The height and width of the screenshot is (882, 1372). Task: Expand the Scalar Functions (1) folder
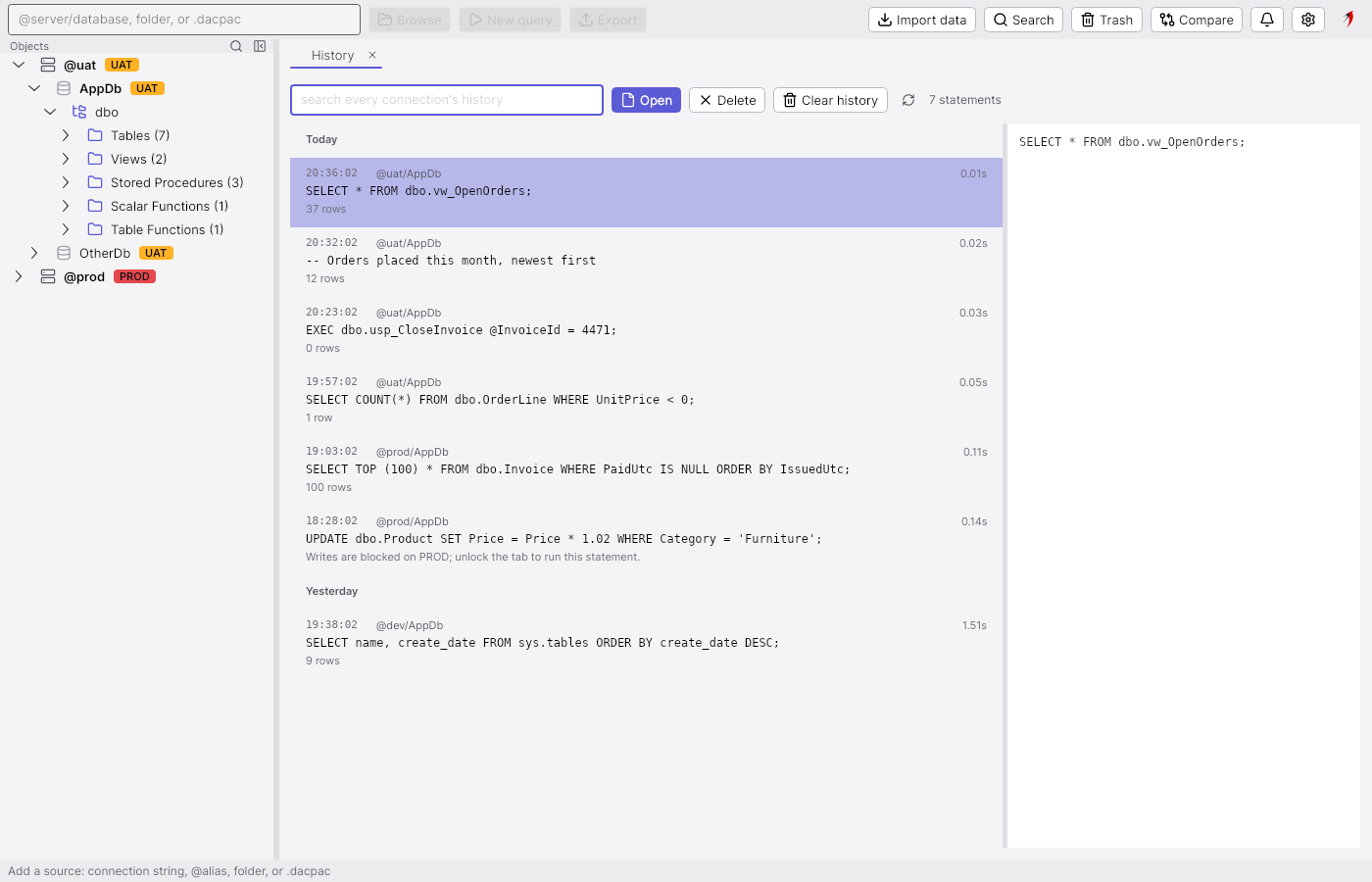click(x=66, y=206)
